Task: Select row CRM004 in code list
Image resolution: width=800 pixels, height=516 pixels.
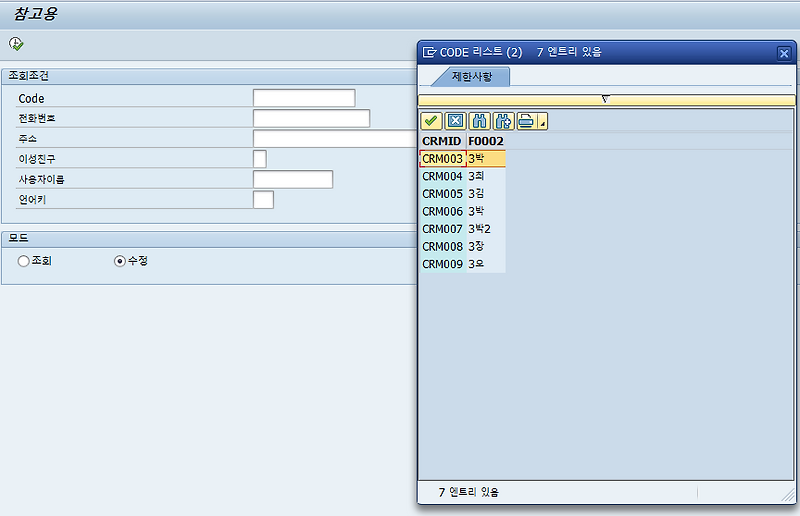Action: (462, 176)
